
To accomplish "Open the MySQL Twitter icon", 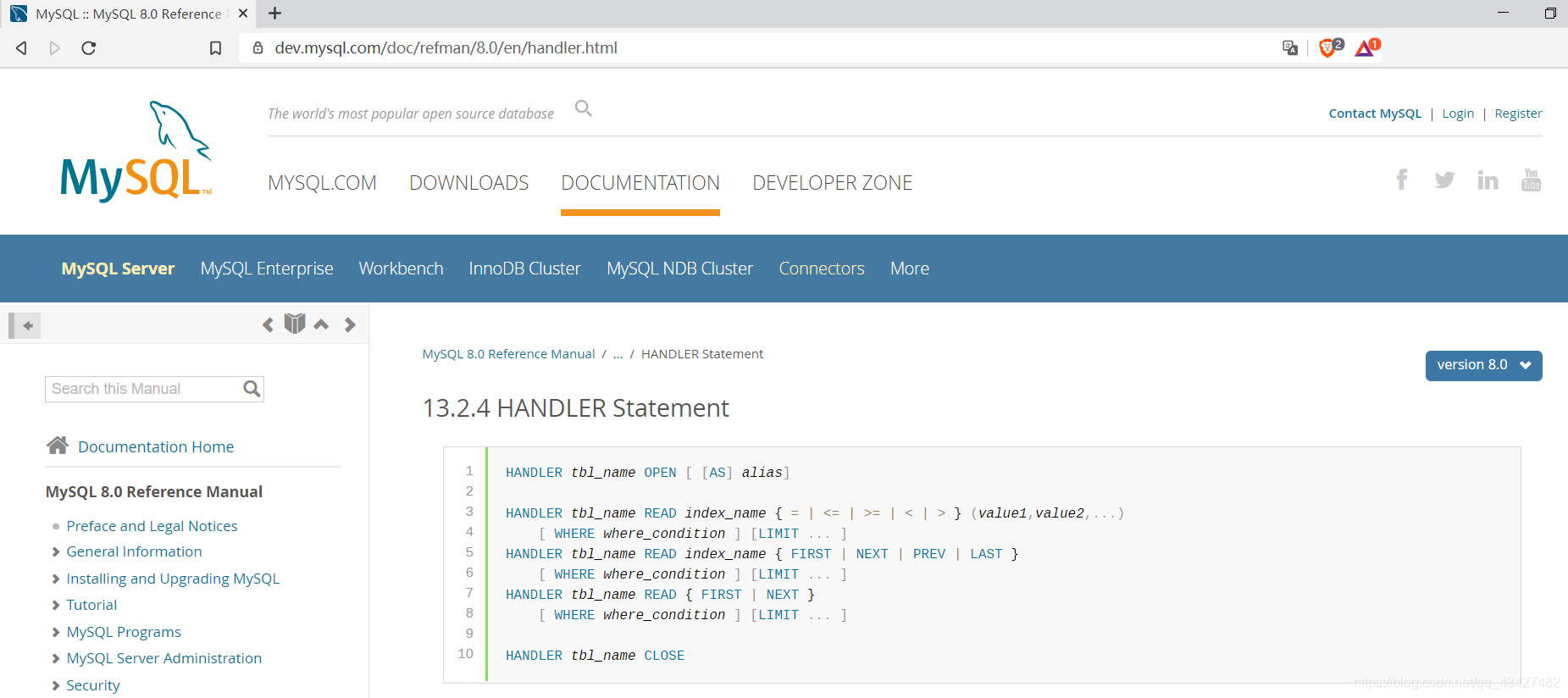I will [1444, 180].
